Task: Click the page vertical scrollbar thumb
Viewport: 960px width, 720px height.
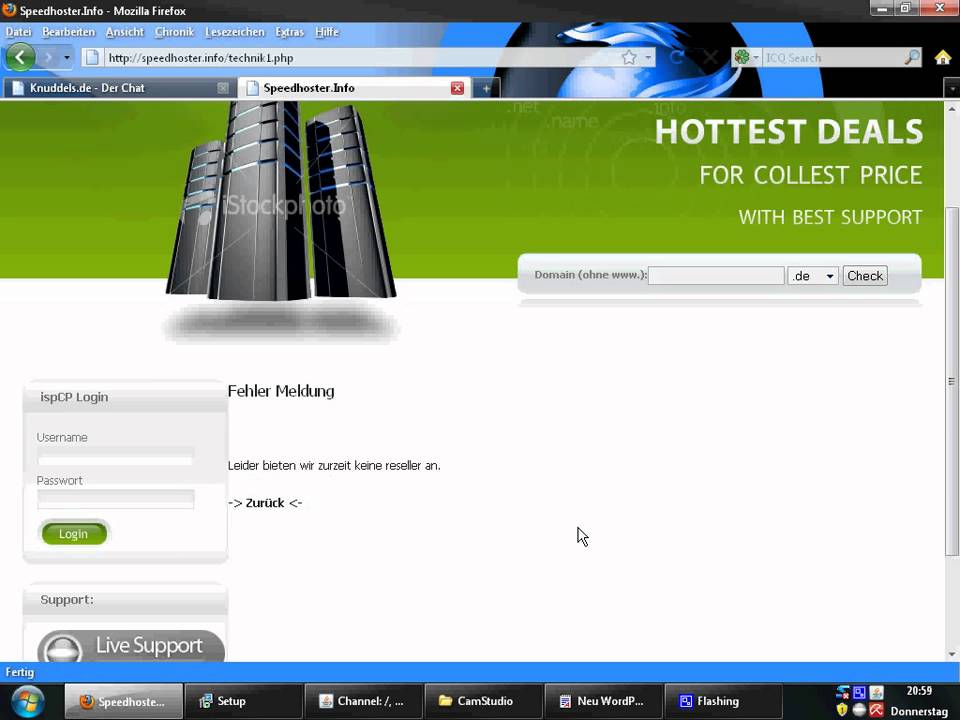Action: (952, 381)
